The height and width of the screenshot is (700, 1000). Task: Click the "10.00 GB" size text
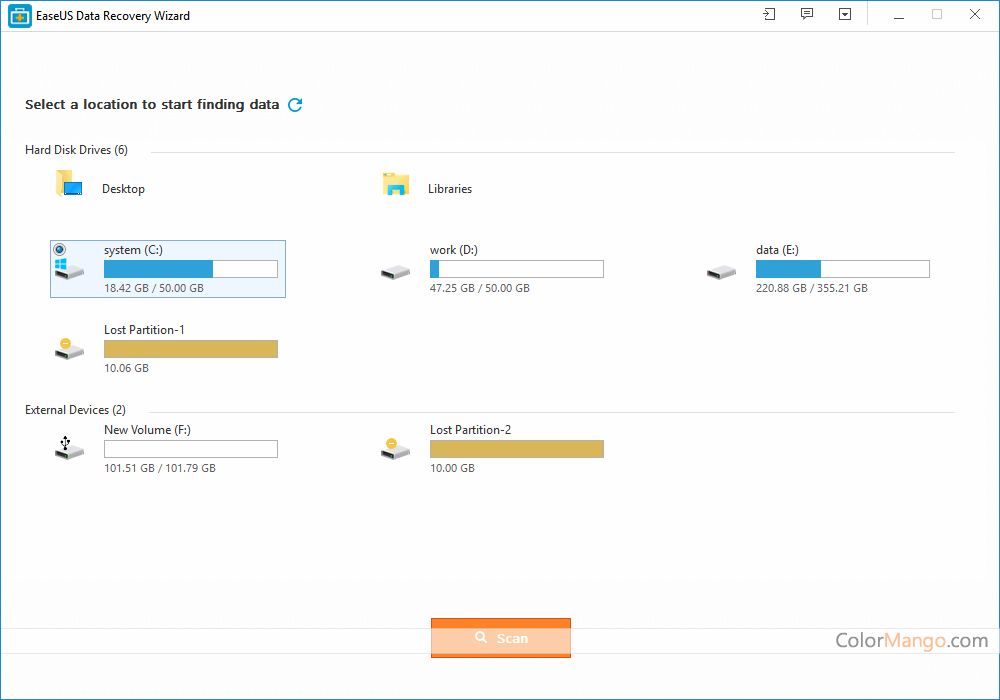452,468
